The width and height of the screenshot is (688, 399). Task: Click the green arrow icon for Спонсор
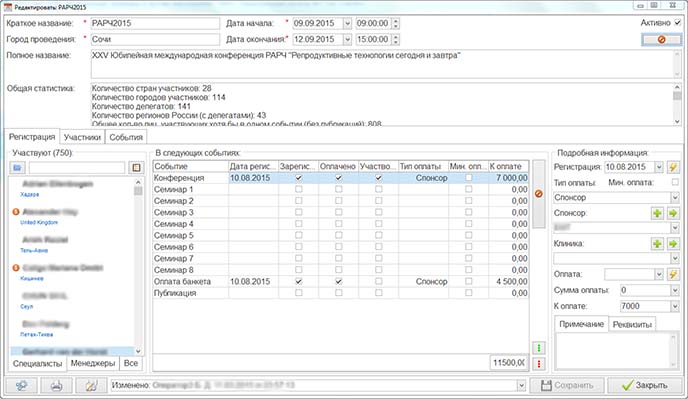tap(673, 213)
